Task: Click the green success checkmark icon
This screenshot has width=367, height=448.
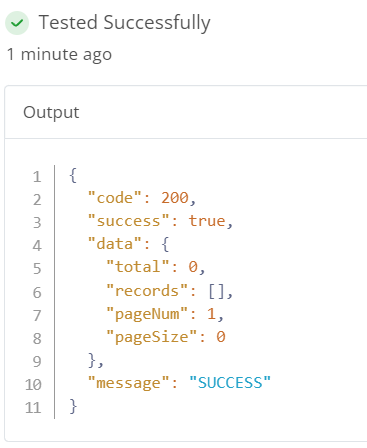Action: coord(17,23)
